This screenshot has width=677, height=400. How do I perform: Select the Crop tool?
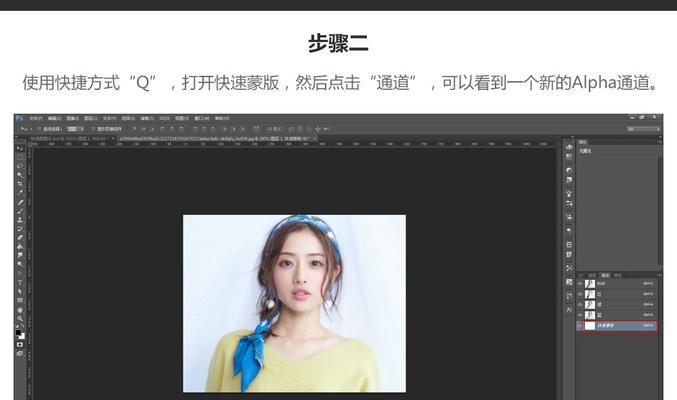20,184
